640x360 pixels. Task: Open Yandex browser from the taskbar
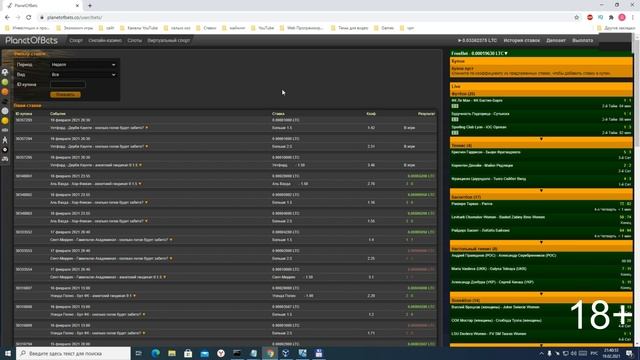(x=221, y=353)
